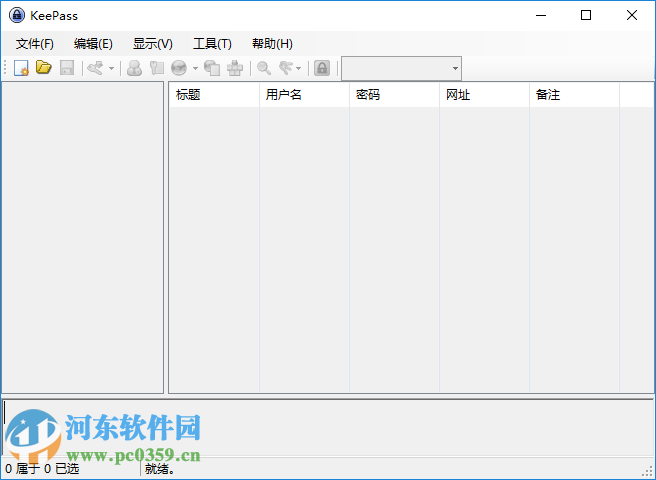
Task: Click the Perform auto-type icon
Action: click(235, 68)
